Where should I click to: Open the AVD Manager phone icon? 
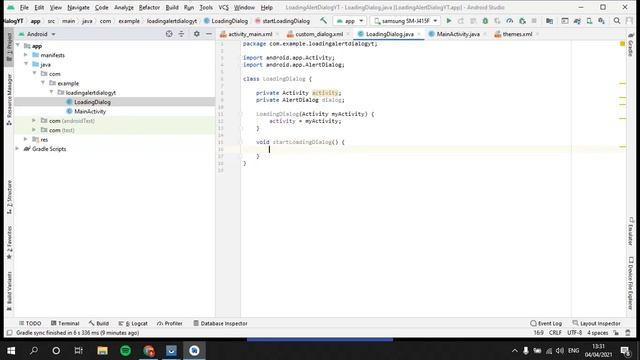tap(589, 20)
